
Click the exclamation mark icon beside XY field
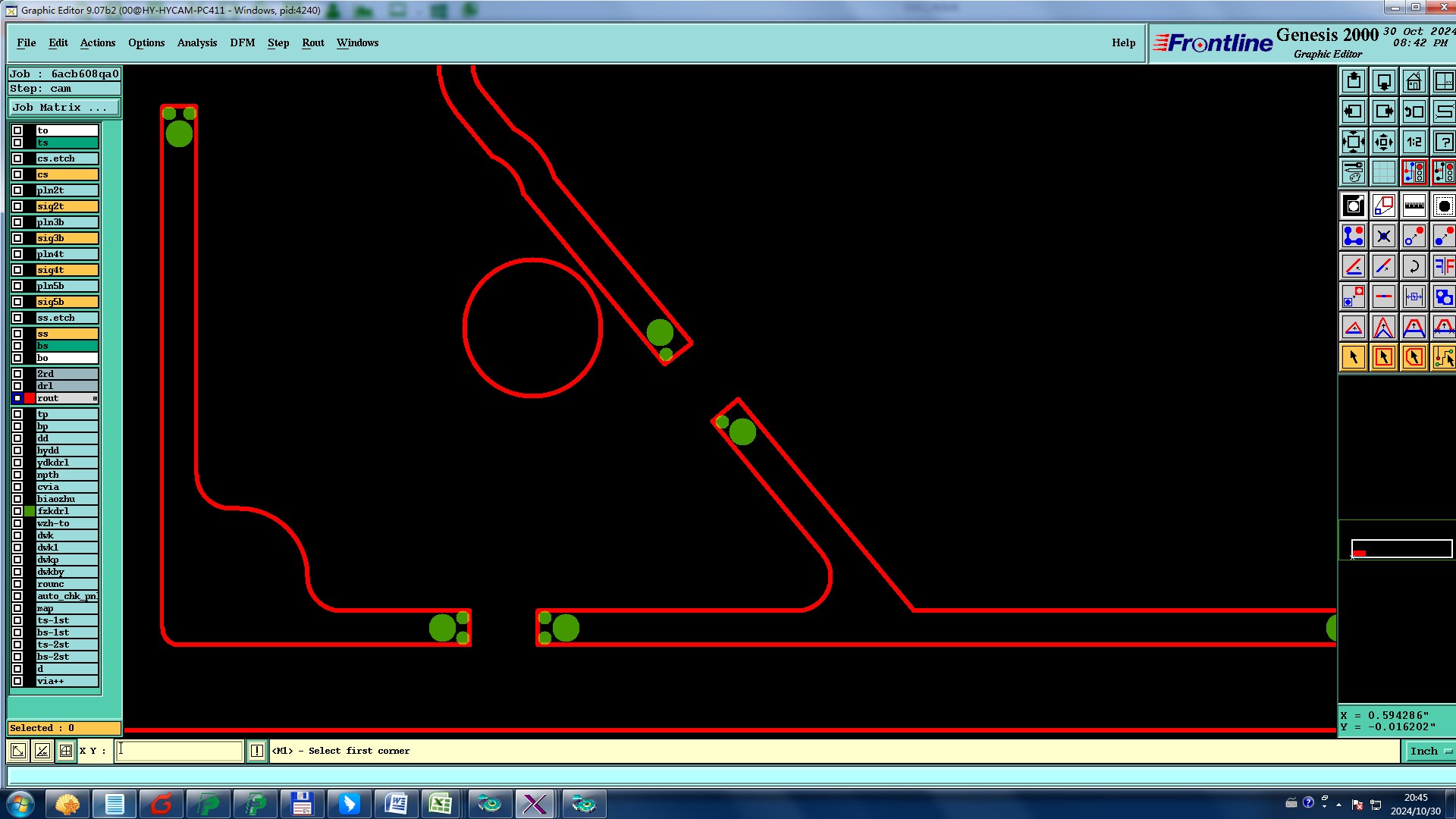point(257,751)
